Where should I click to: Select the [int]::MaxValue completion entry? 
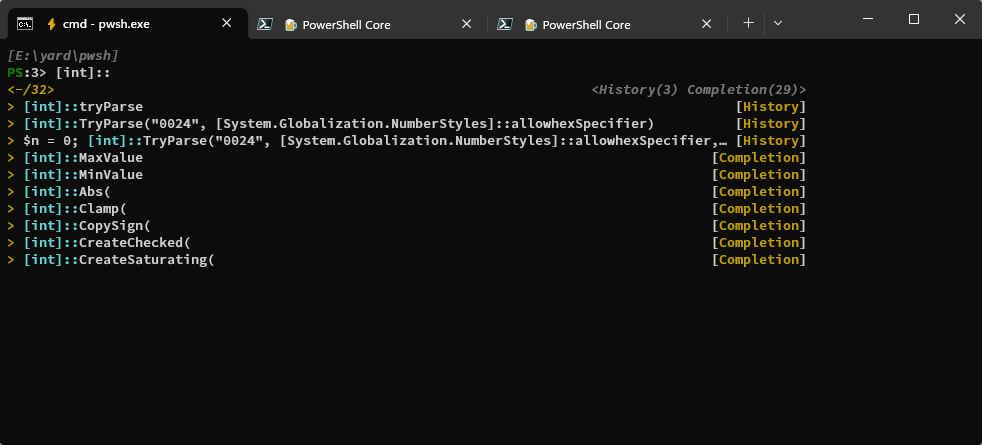point(406,158)
